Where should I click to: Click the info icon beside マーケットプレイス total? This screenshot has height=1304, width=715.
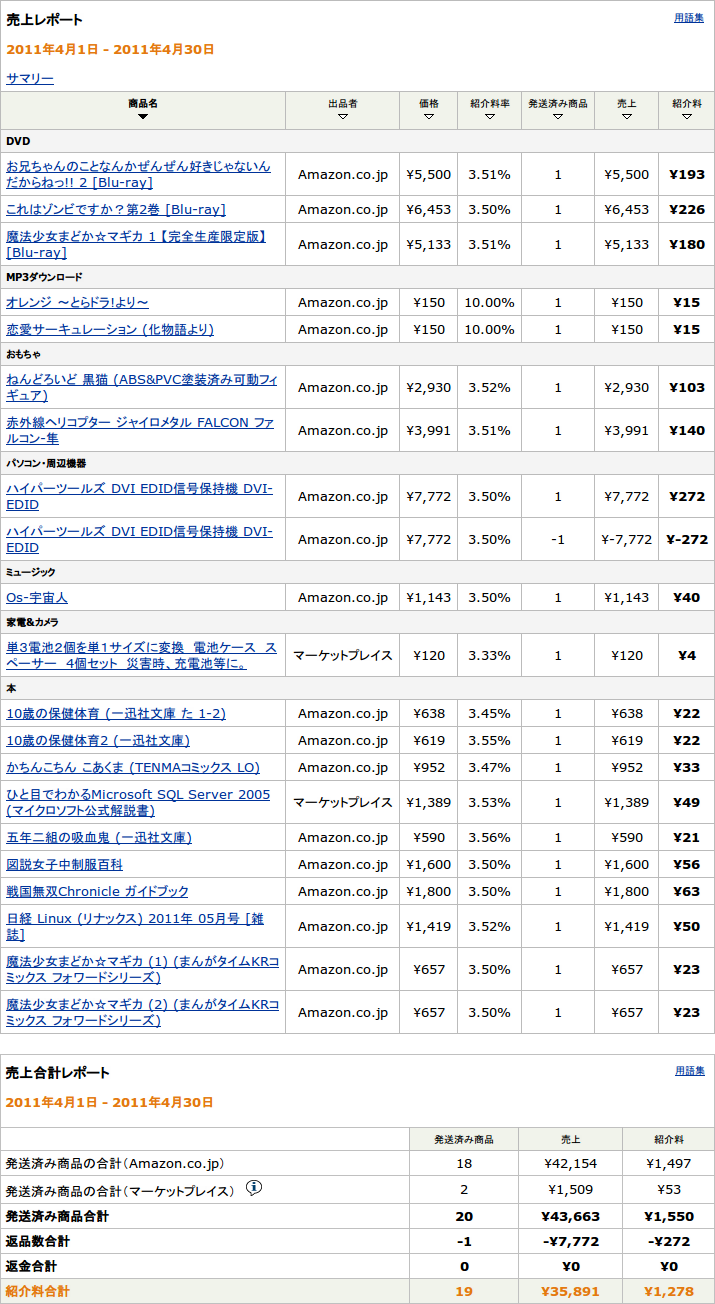tap(254, 1188)
